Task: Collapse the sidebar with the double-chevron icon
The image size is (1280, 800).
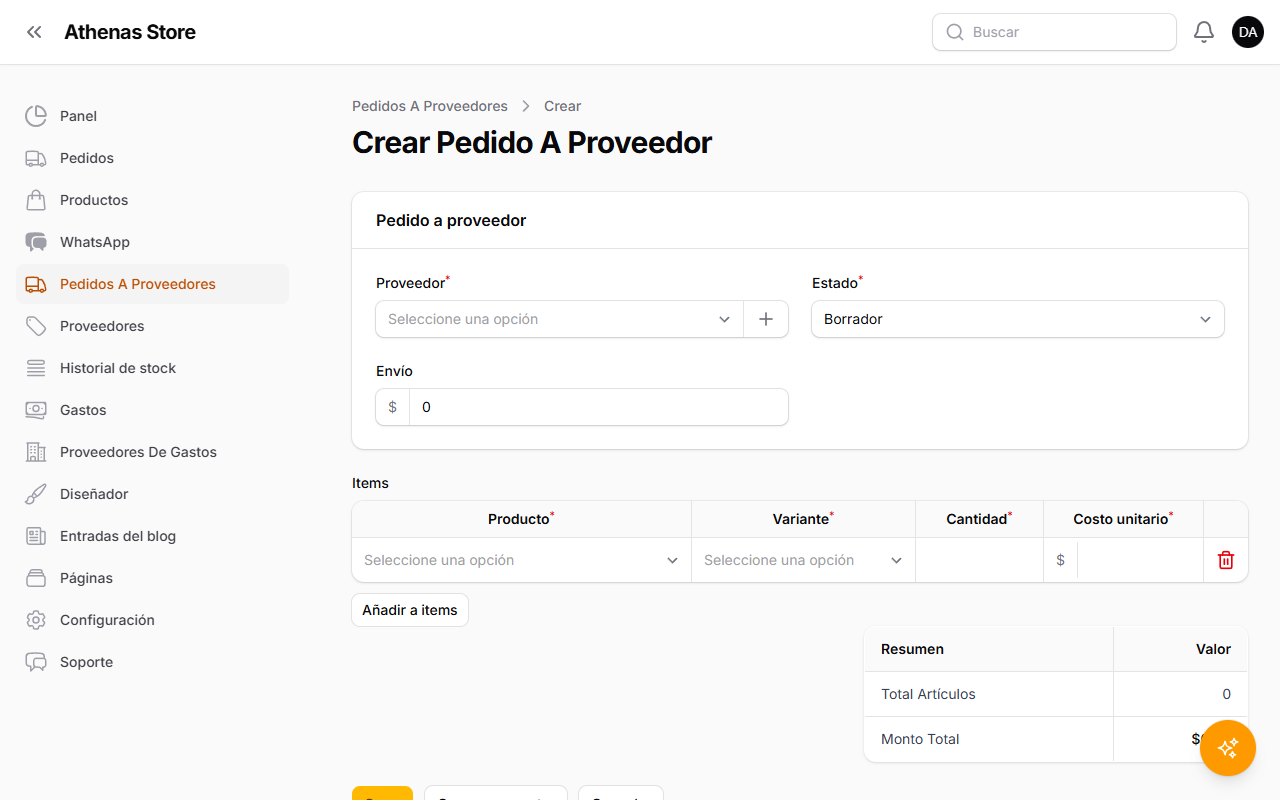Action: coord(34,32)
